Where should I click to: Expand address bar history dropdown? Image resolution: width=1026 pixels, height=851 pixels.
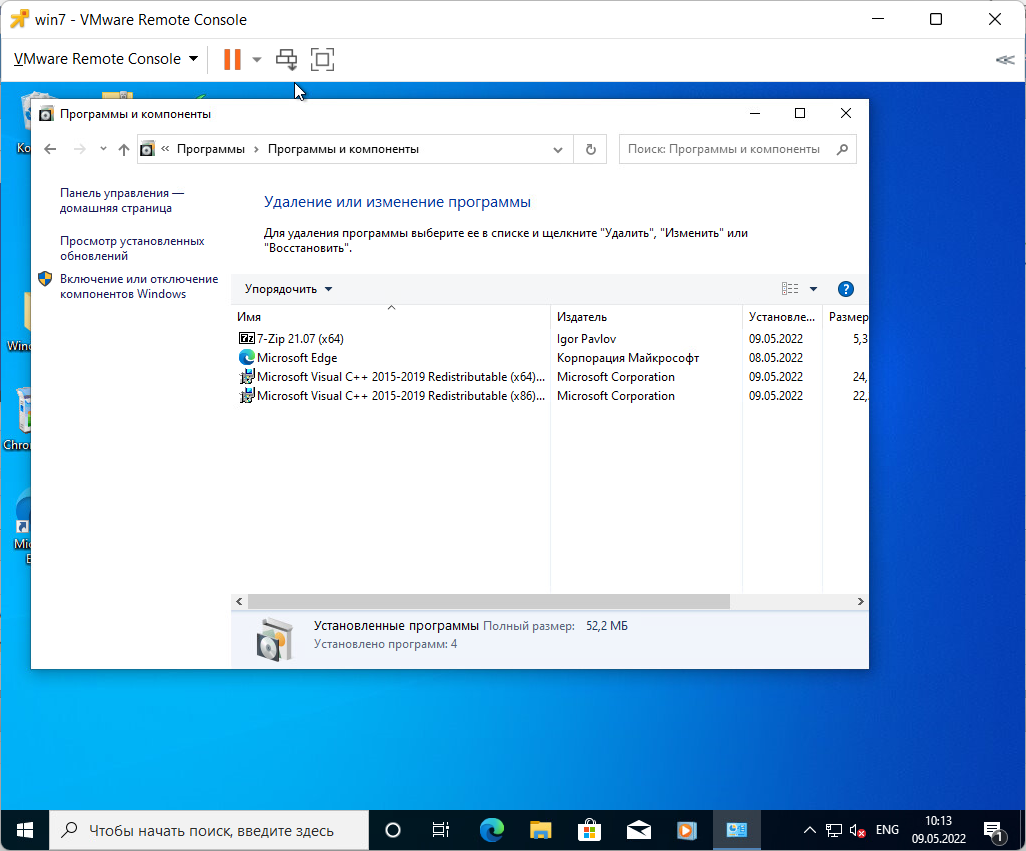[557, 149]
